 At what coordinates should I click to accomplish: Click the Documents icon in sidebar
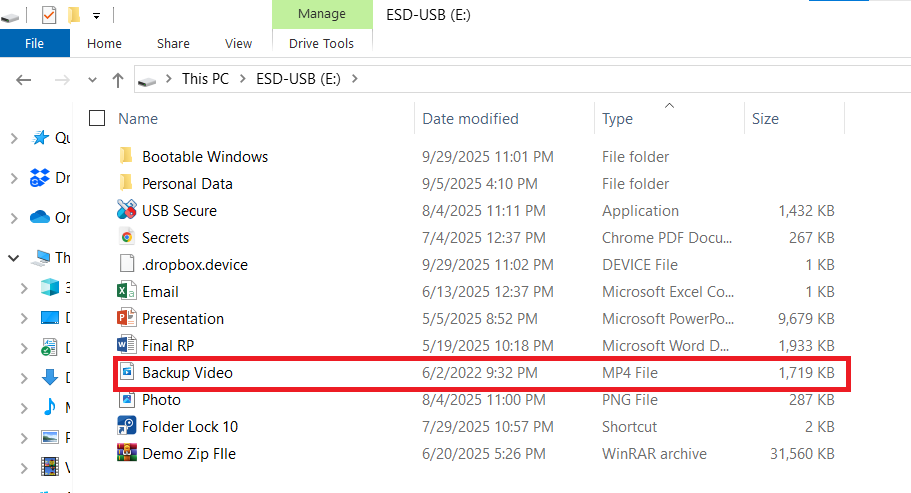point(49,347)
